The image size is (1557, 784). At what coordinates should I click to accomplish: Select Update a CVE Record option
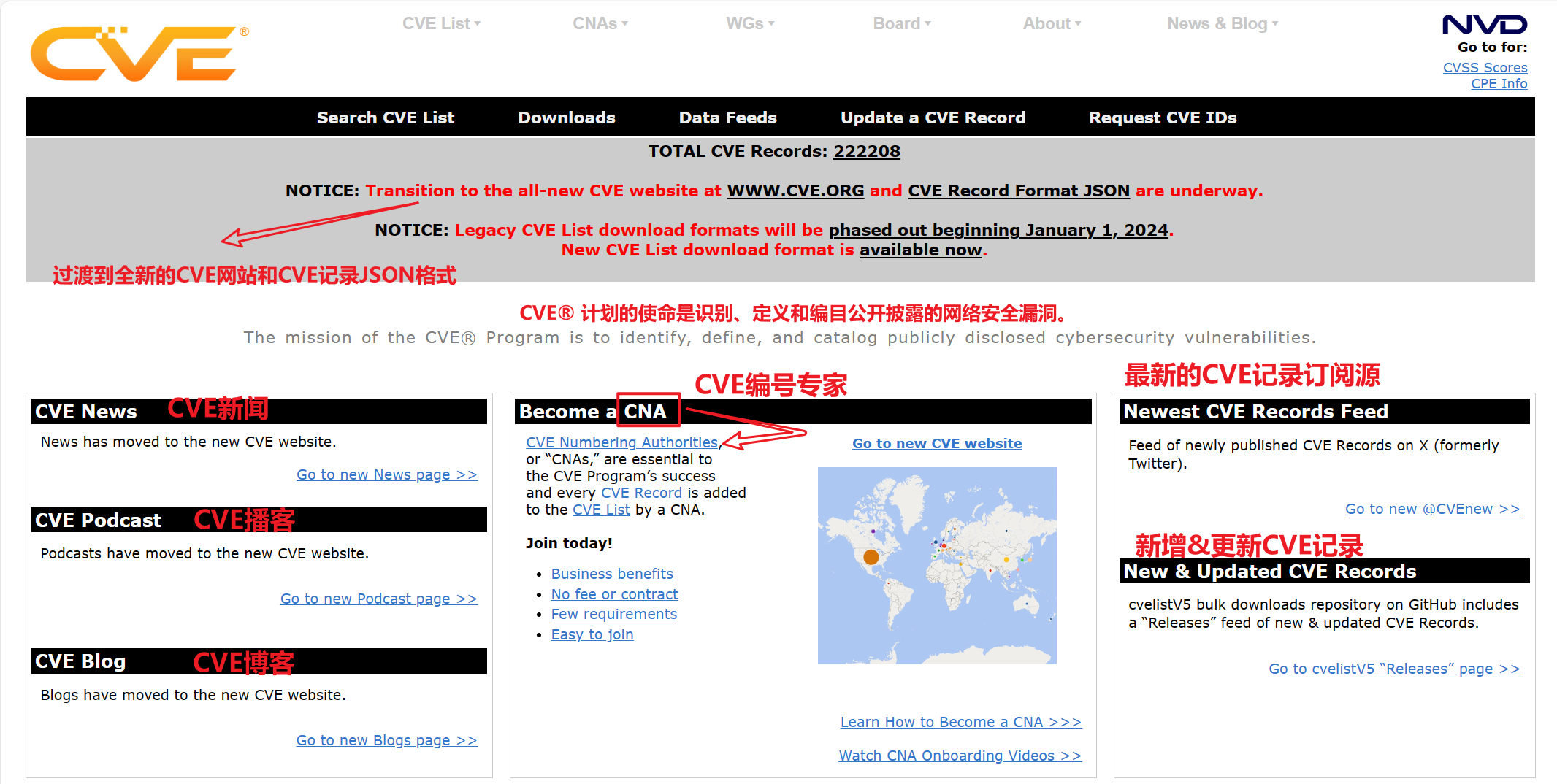pyautogui.click(x=933, y=117)
